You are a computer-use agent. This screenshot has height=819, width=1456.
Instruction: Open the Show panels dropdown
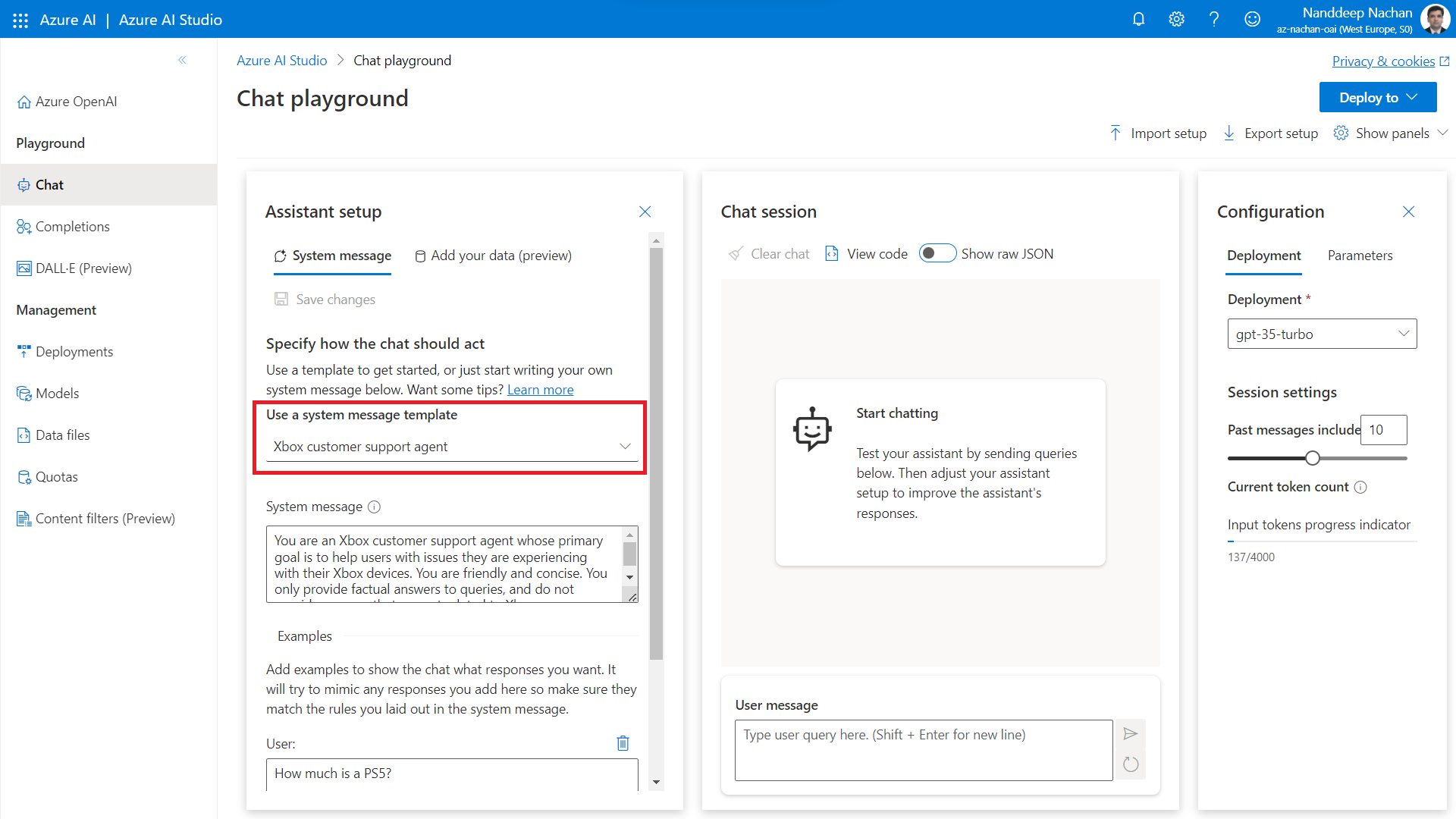point(1392,133)
